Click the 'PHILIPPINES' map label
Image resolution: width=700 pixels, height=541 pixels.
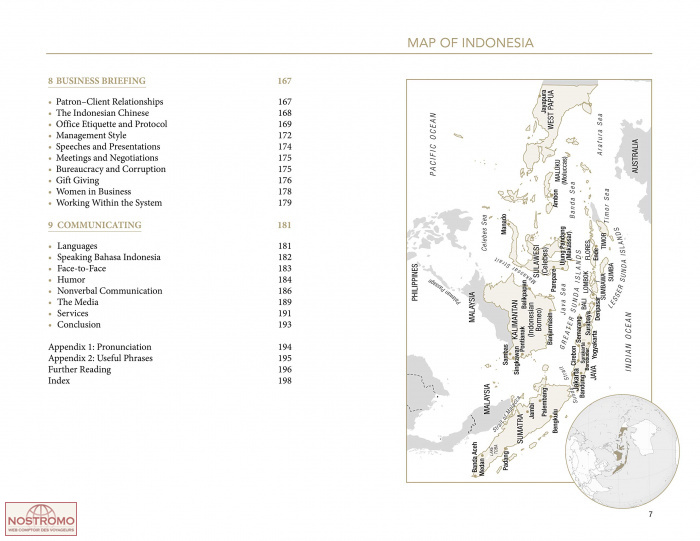pyautogui.click(x=415, y=282)
